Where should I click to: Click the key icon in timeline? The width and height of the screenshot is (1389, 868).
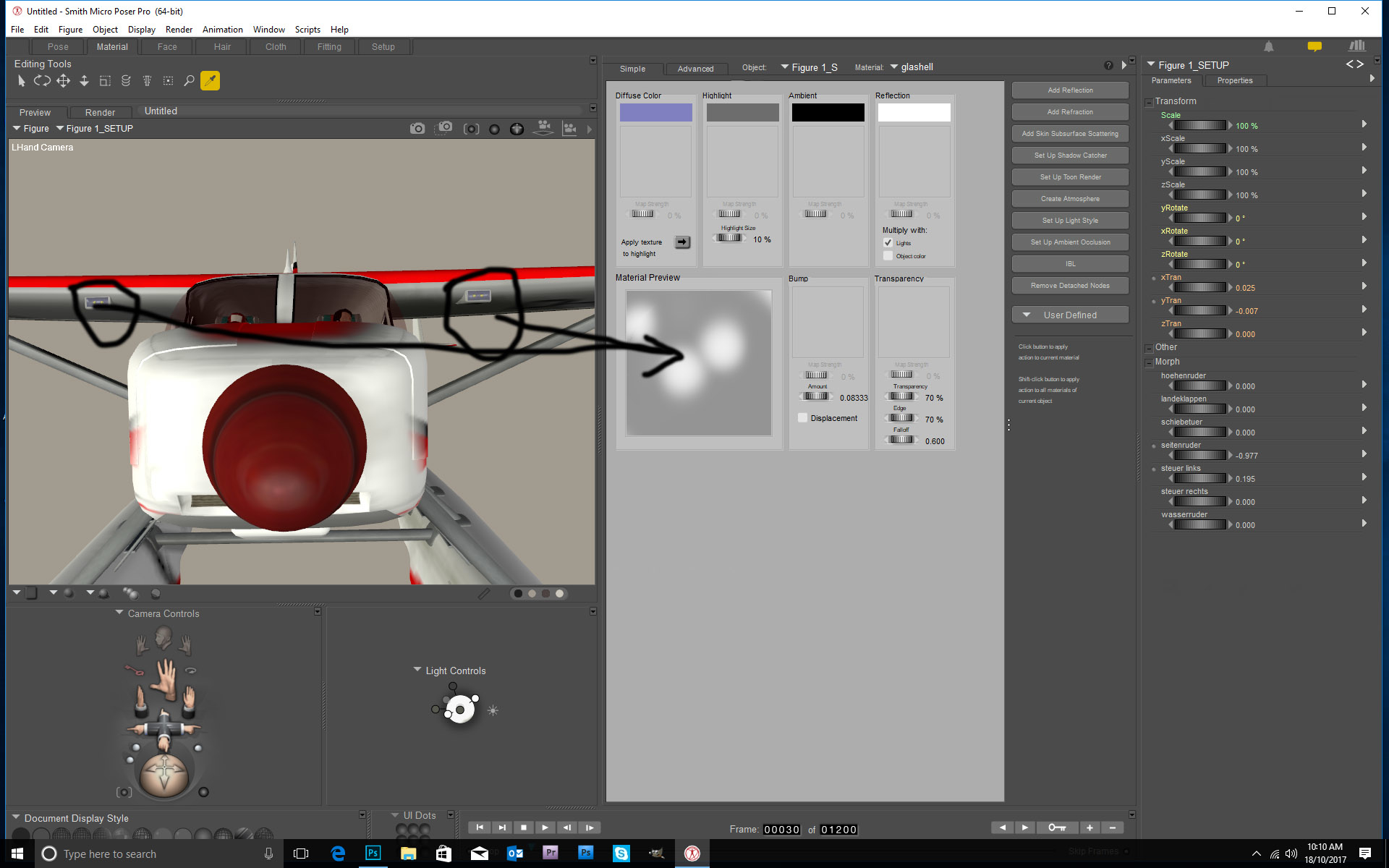1056,827
